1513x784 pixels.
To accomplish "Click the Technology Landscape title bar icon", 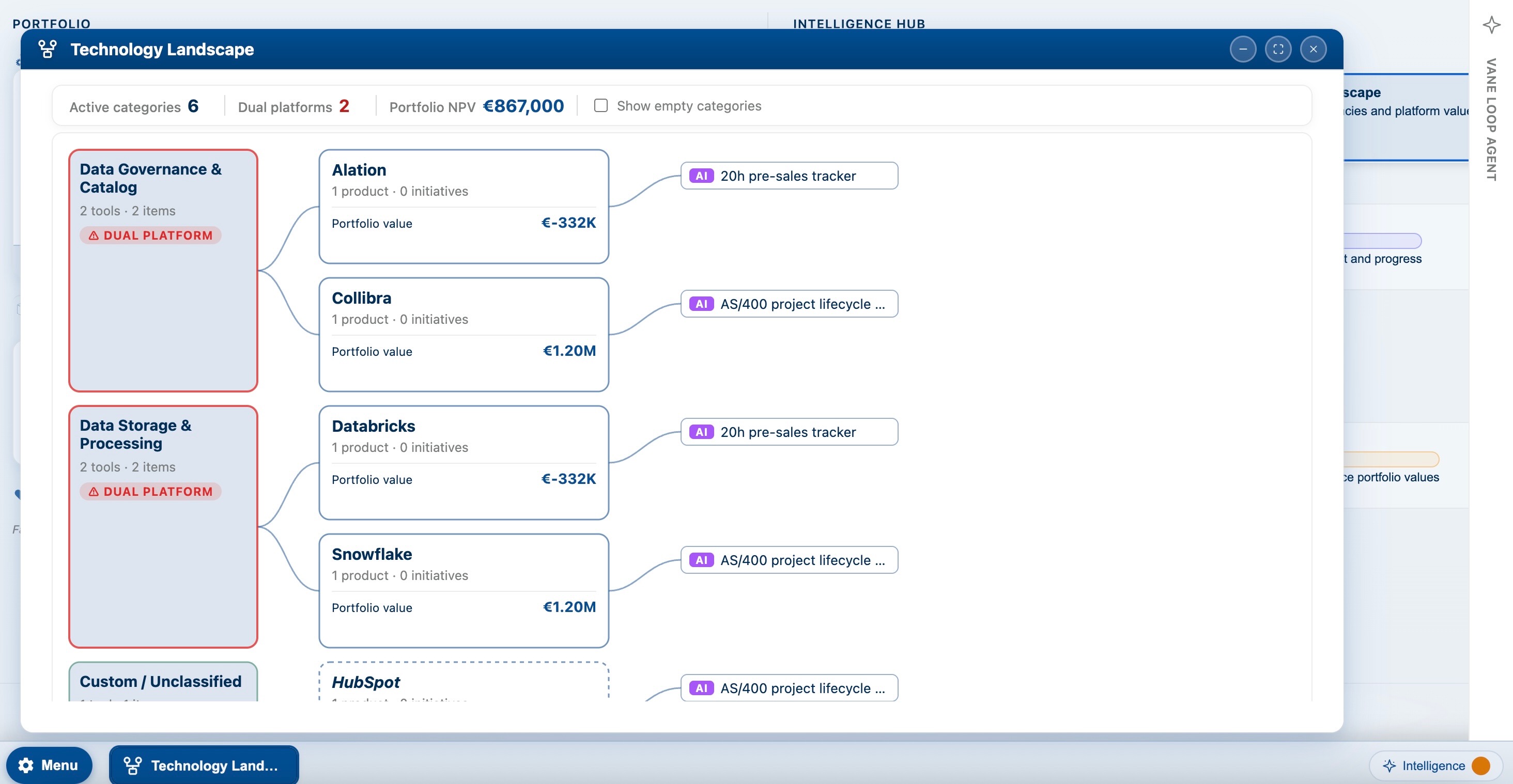I will (x=48, y=49).
